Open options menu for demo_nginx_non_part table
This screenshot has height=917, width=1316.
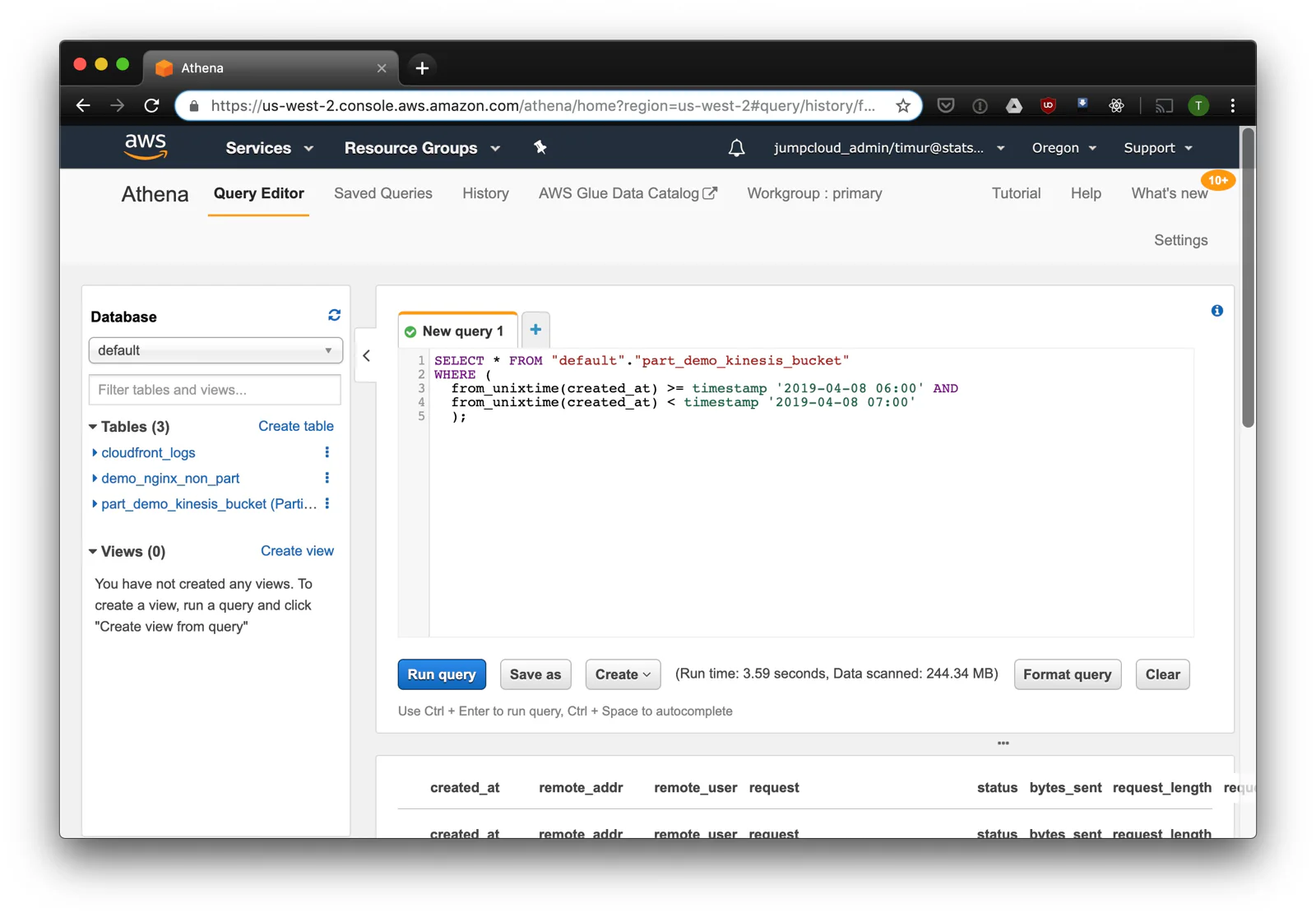pos(327,478)
